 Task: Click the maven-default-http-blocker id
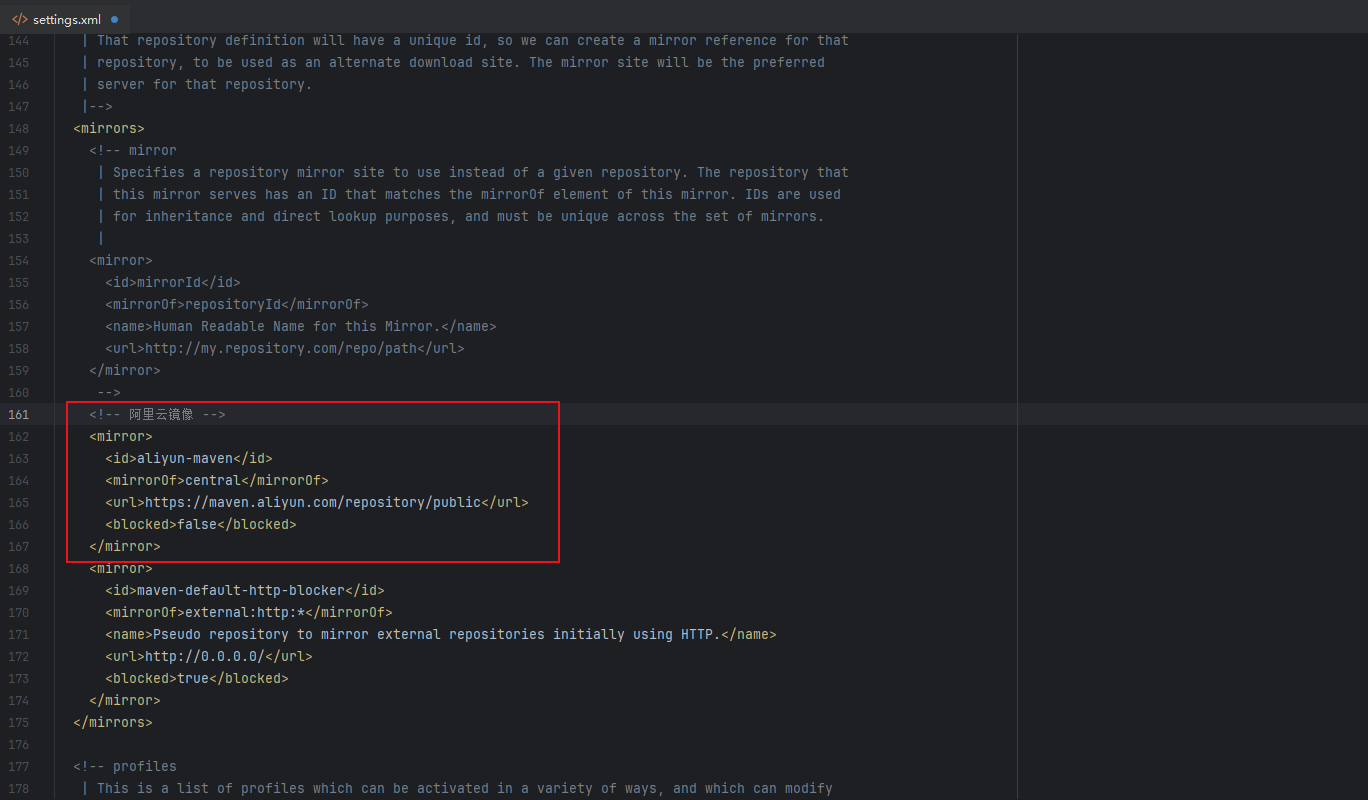point(241,590)
